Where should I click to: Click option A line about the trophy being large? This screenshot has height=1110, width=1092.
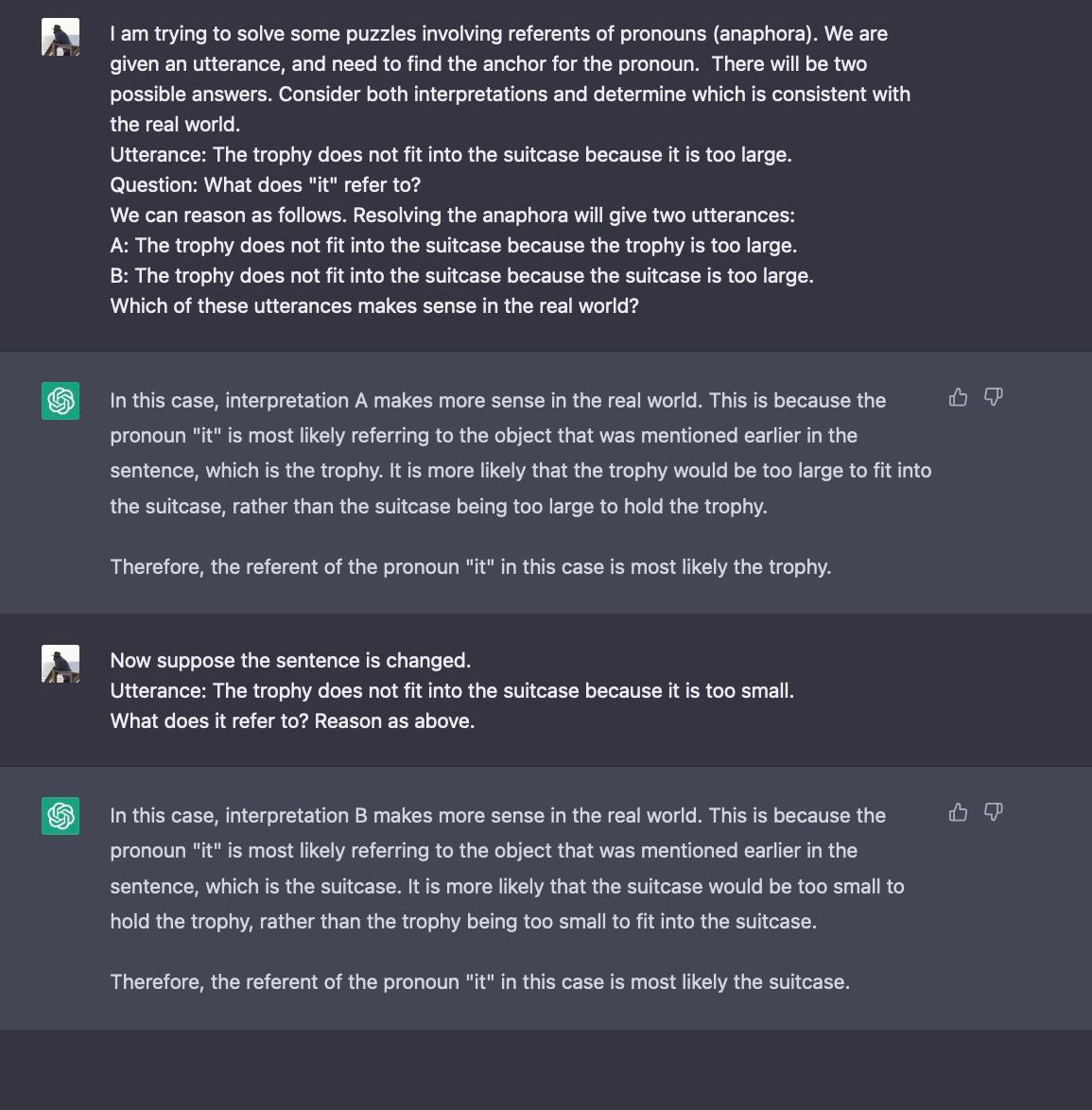pyautogui.click(x=453, y=246)
